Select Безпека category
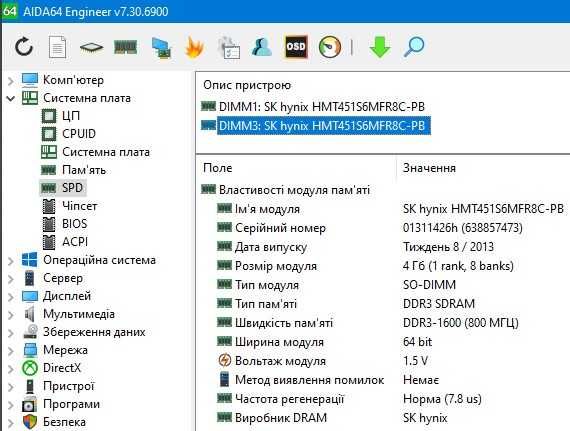This screenshot has height=431, width=570. pos(54,422)
